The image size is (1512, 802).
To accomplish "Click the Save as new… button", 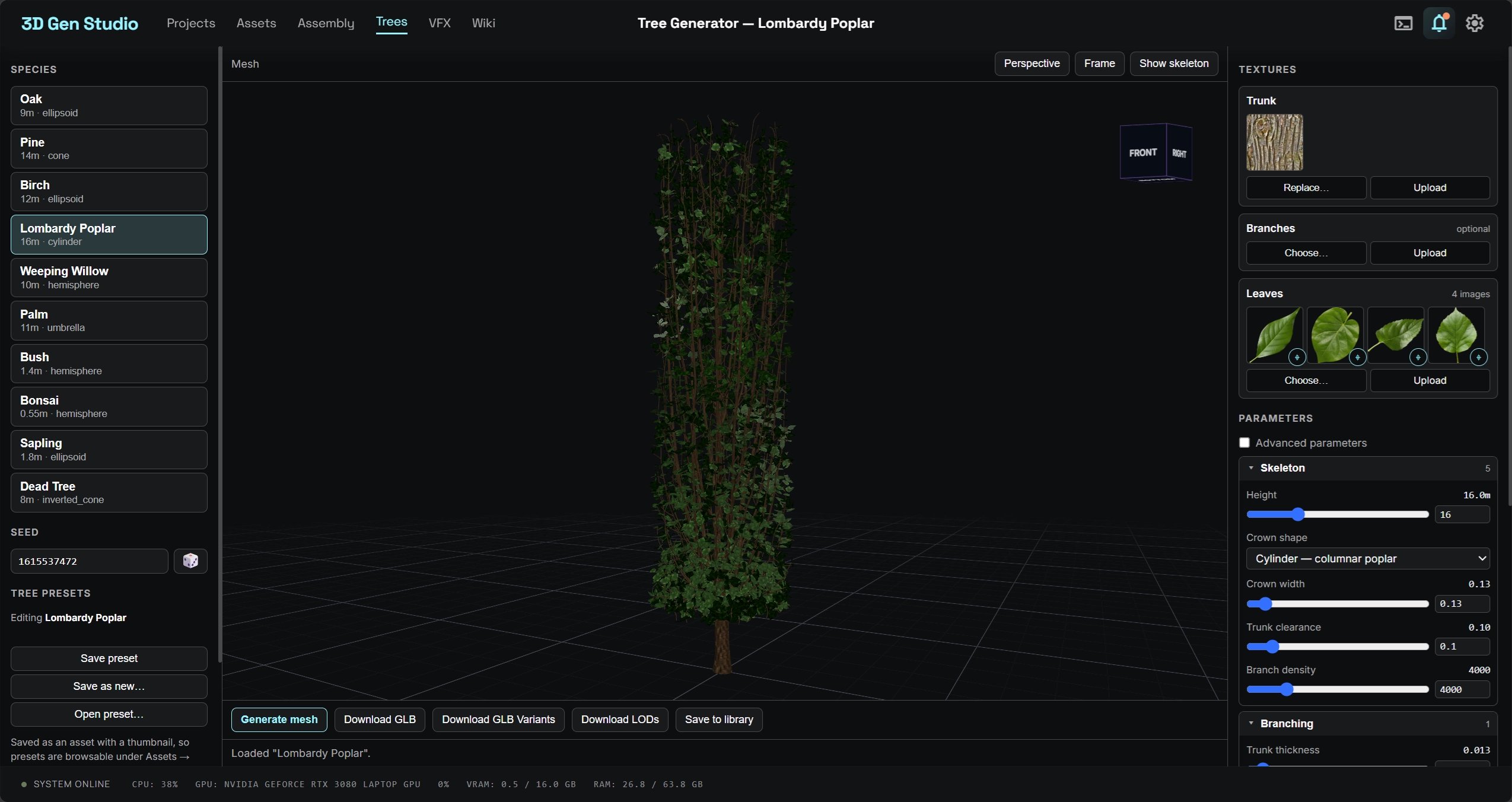I will click(109, 686).
